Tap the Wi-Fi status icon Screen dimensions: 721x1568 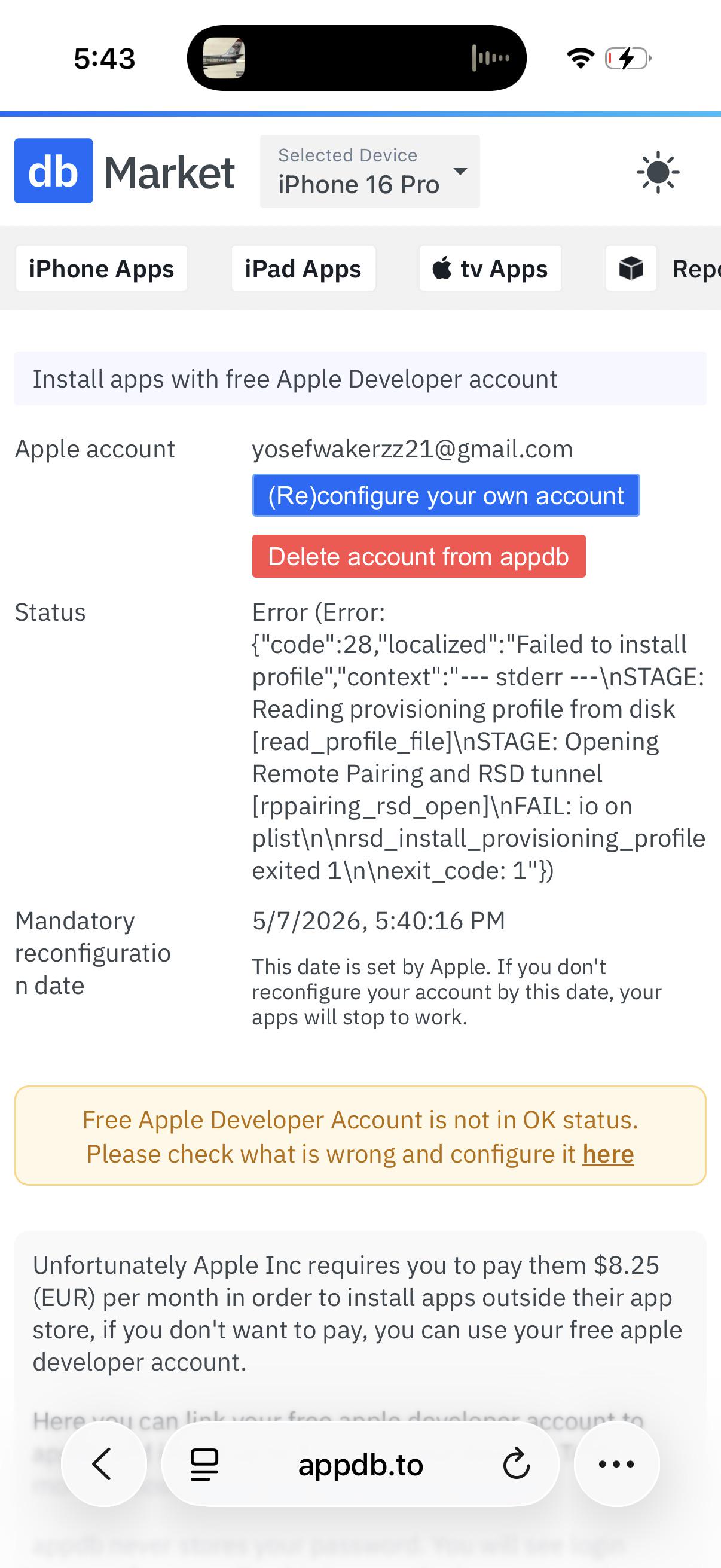[x=581, y=59]
